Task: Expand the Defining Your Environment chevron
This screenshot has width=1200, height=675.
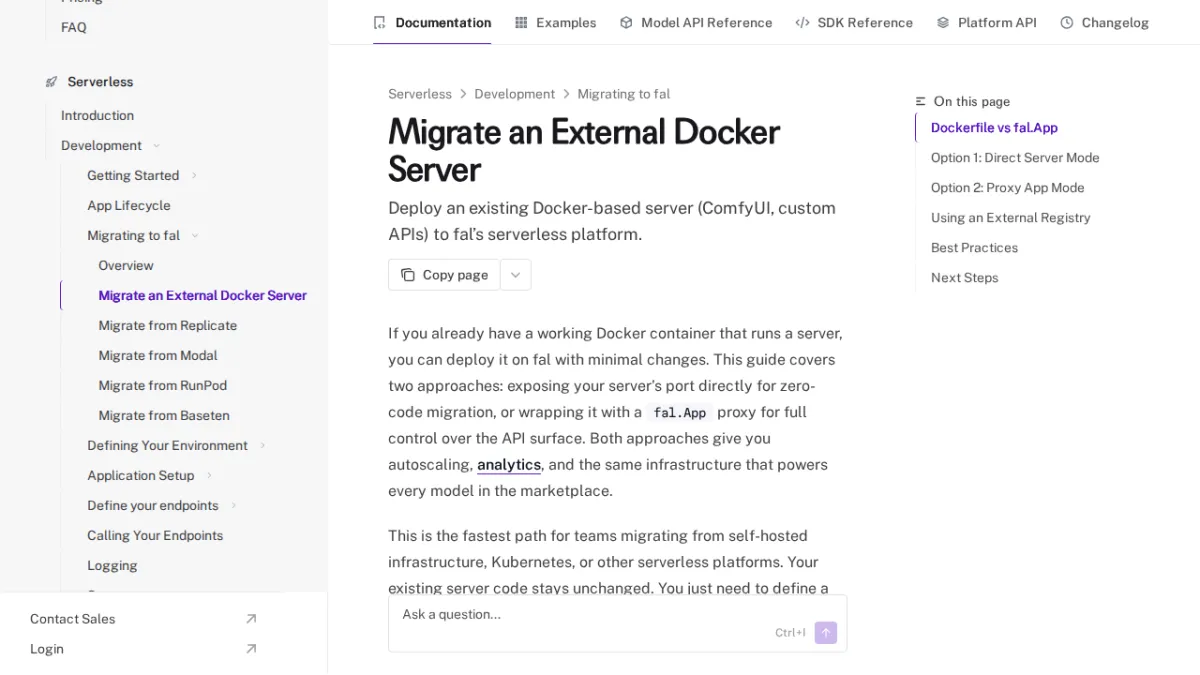Action: click(x=263, y=446)
